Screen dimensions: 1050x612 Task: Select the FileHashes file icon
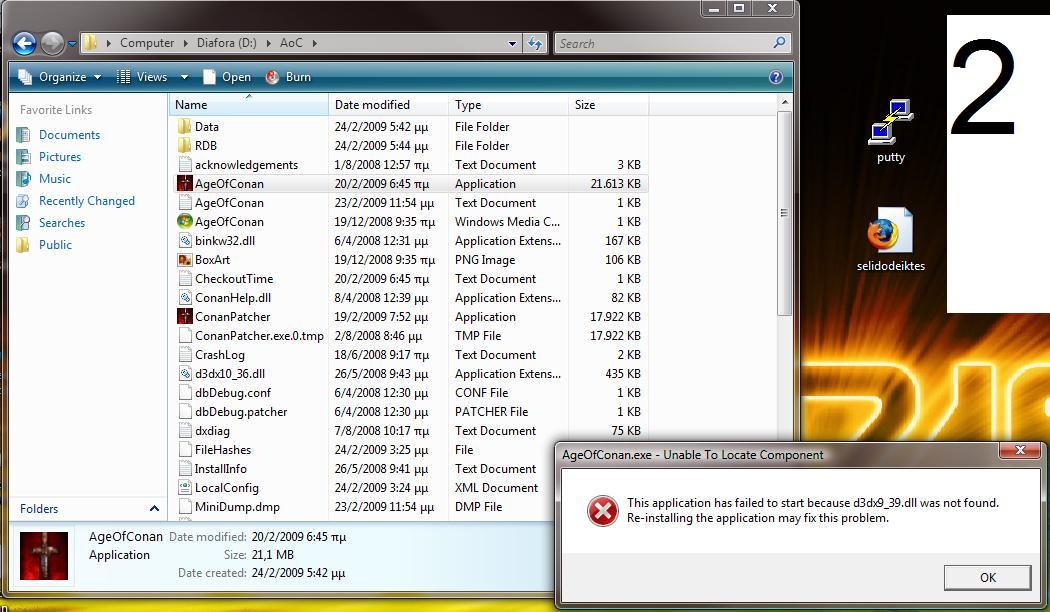coord(185,449)
